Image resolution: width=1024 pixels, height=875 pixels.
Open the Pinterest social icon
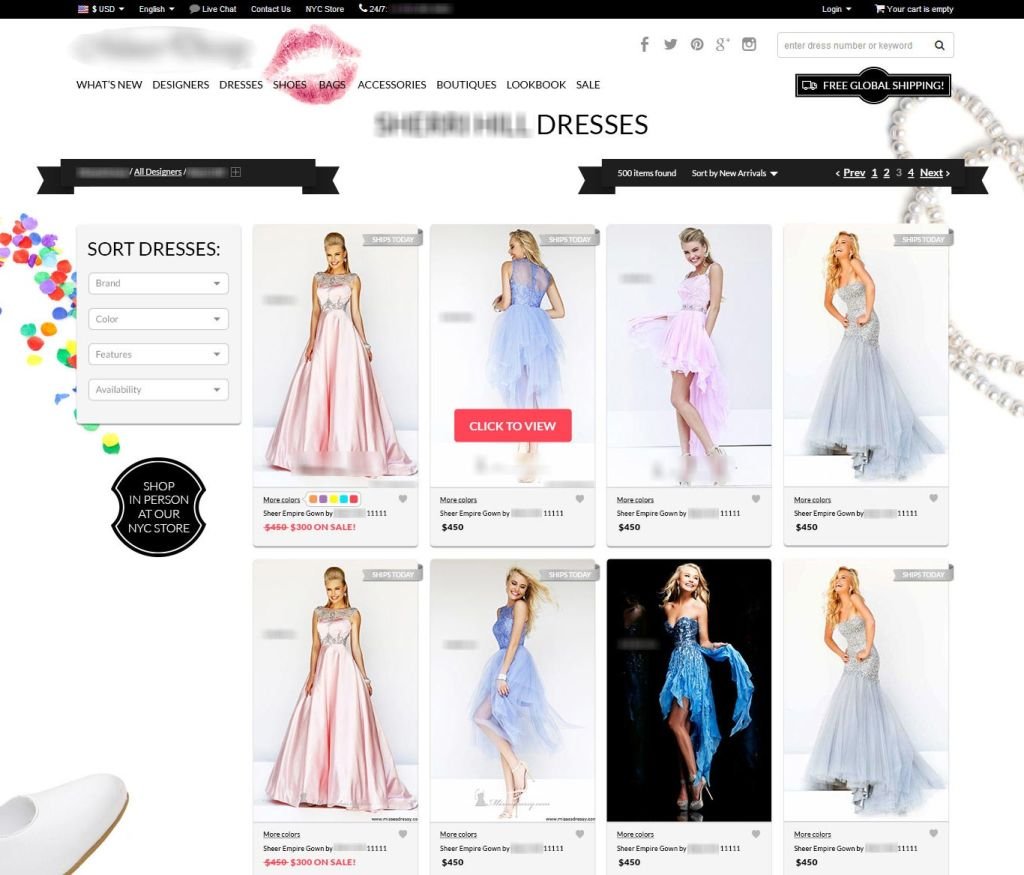(x=697, y=44)
